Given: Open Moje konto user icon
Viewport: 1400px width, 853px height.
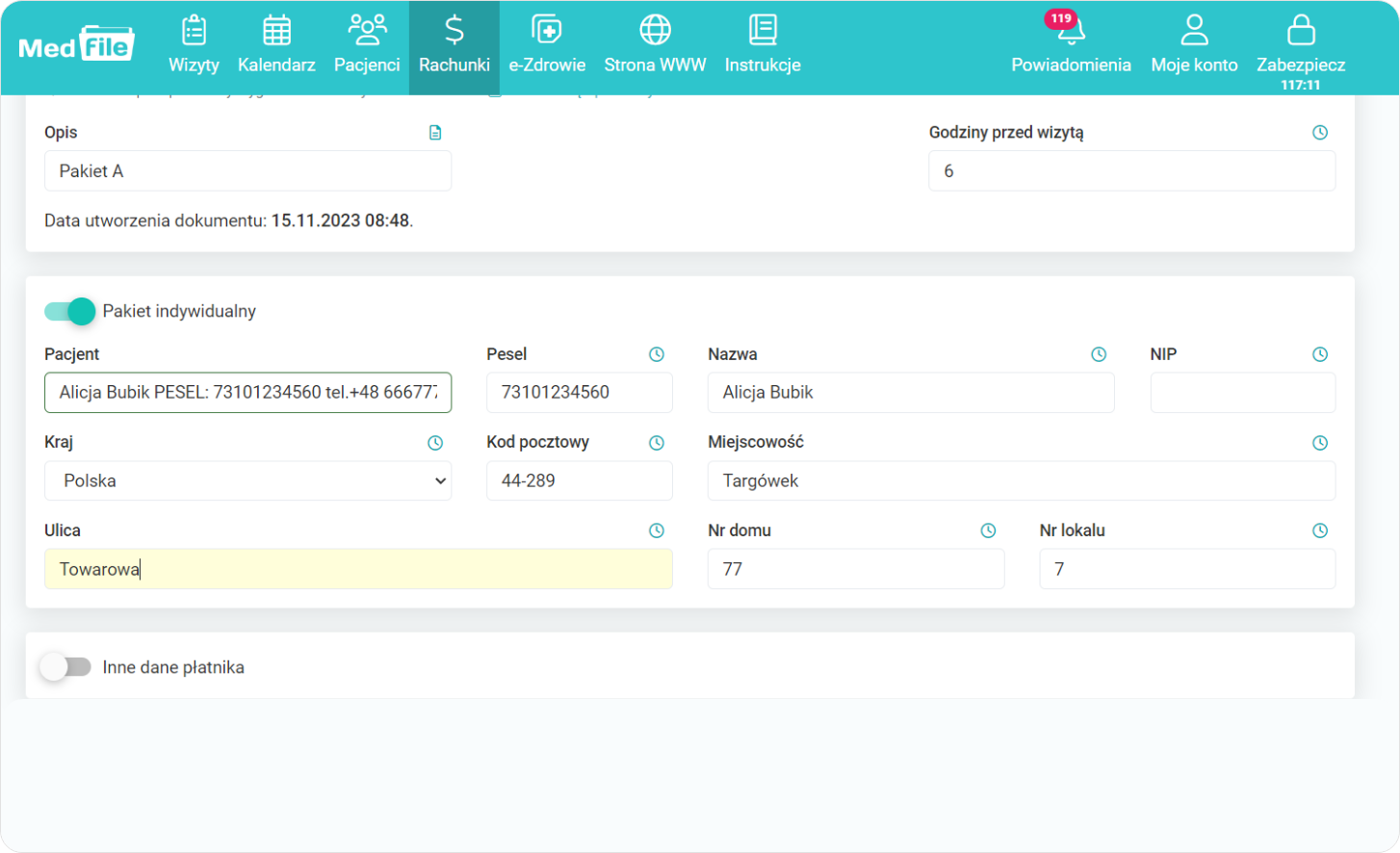Looking at the screenshot, I should click(1194, 30).
